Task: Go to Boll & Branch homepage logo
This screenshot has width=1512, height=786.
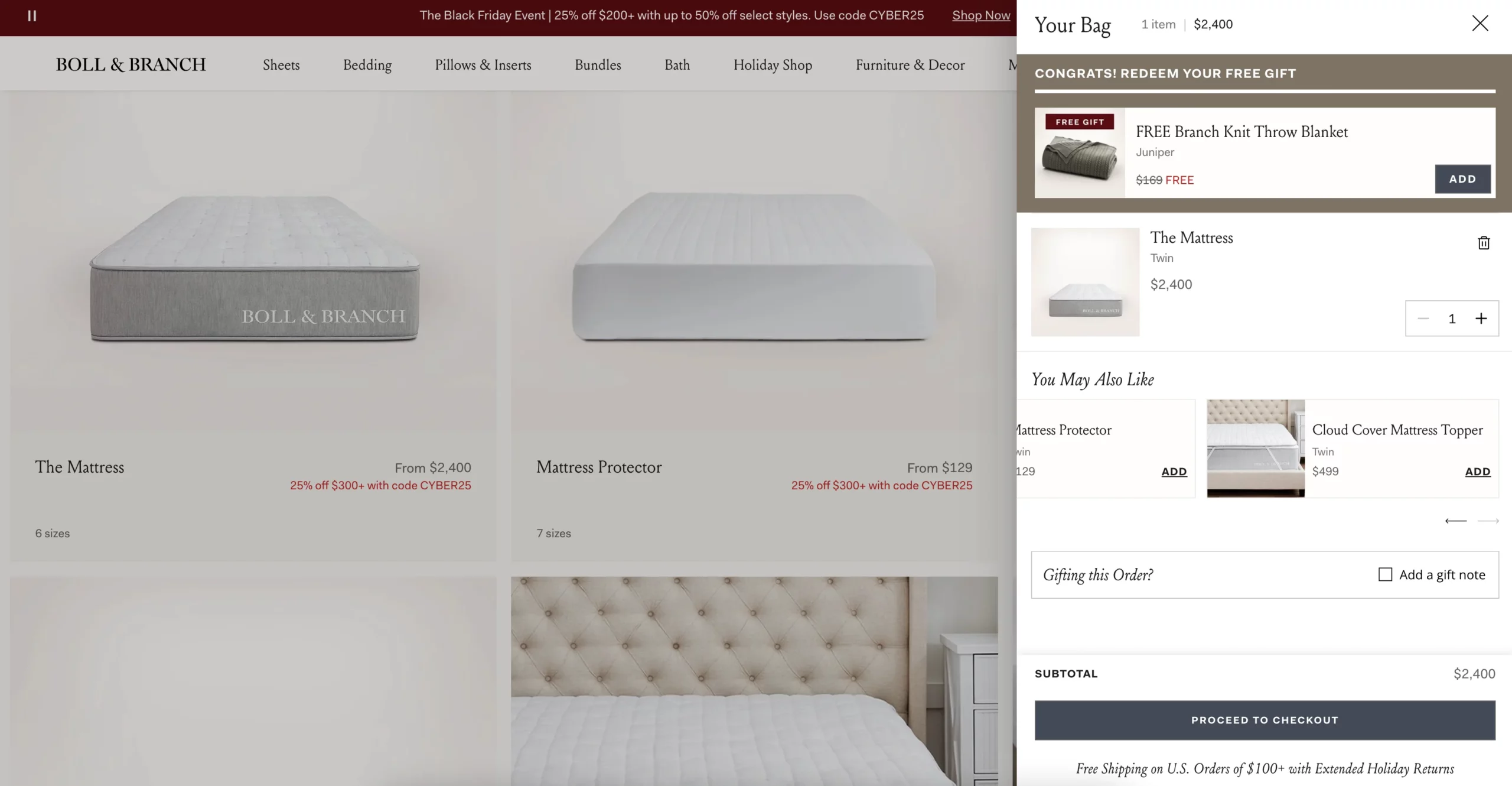Action: pos(131,64)
